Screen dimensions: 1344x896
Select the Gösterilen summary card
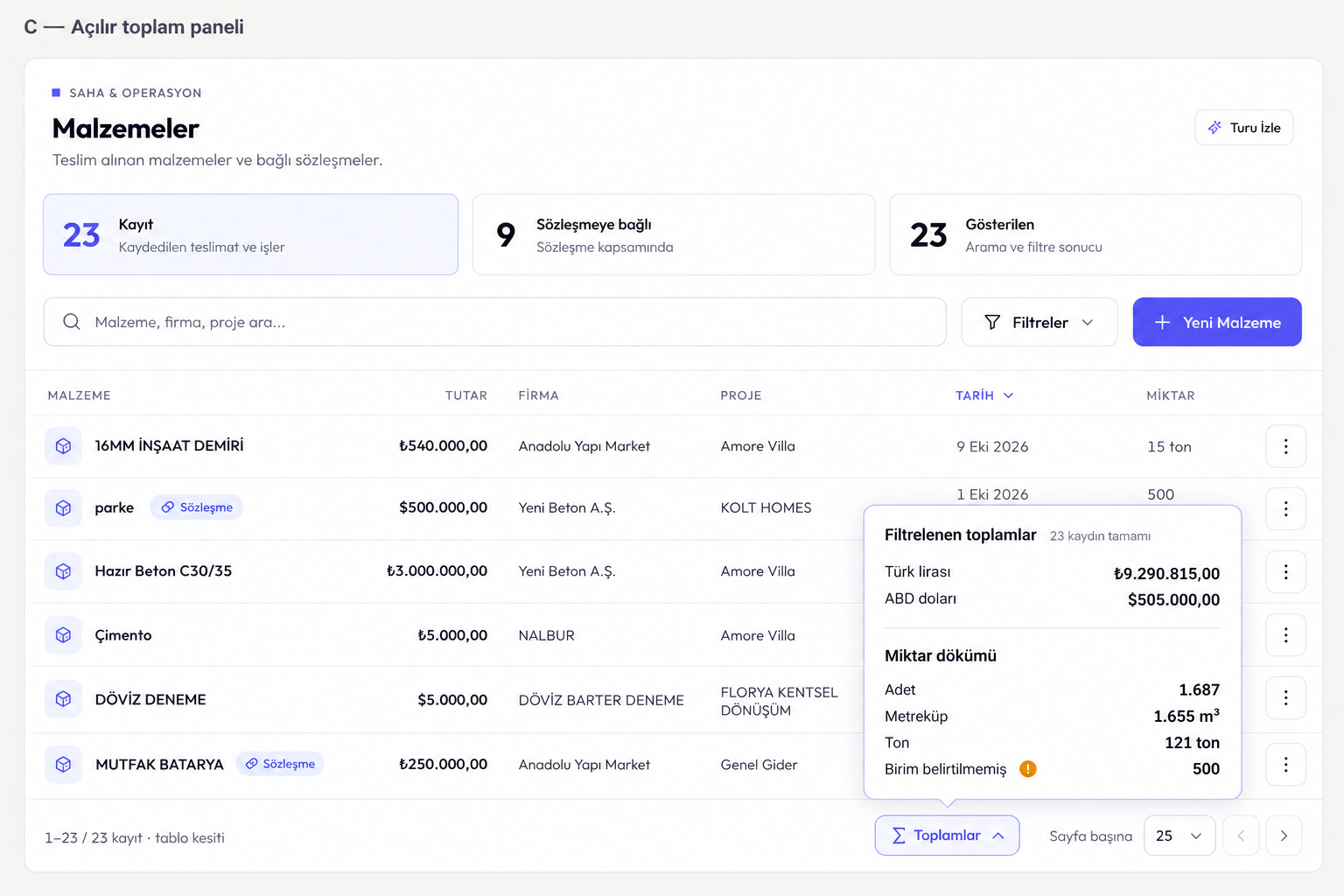click(x=1095, y=234)
